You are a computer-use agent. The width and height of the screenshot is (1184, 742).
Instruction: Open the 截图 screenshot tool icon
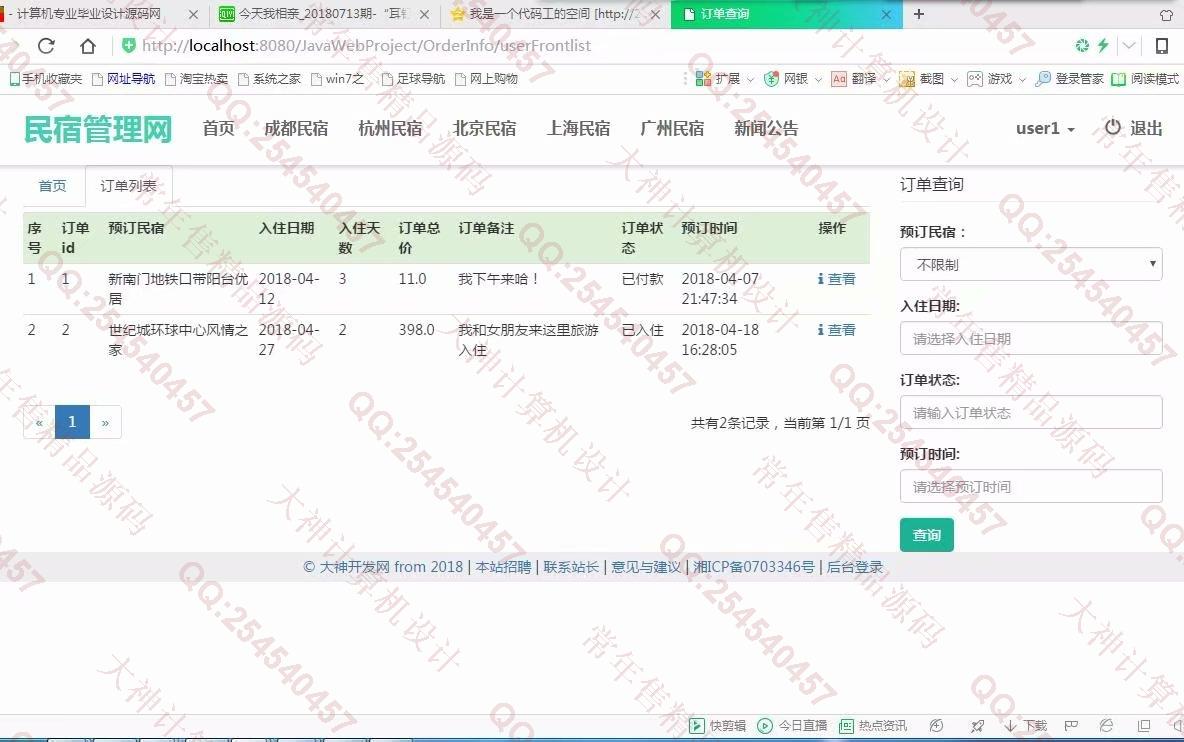[x=907, y=79]
